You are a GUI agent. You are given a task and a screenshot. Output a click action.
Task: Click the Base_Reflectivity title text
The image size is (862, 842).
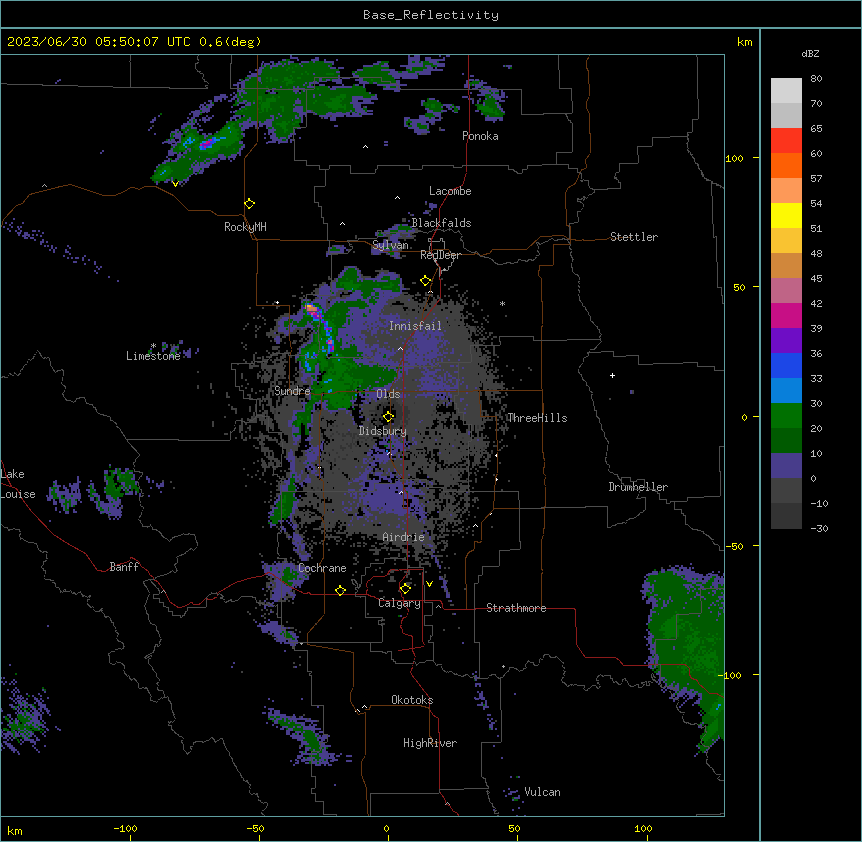point(431,15)
